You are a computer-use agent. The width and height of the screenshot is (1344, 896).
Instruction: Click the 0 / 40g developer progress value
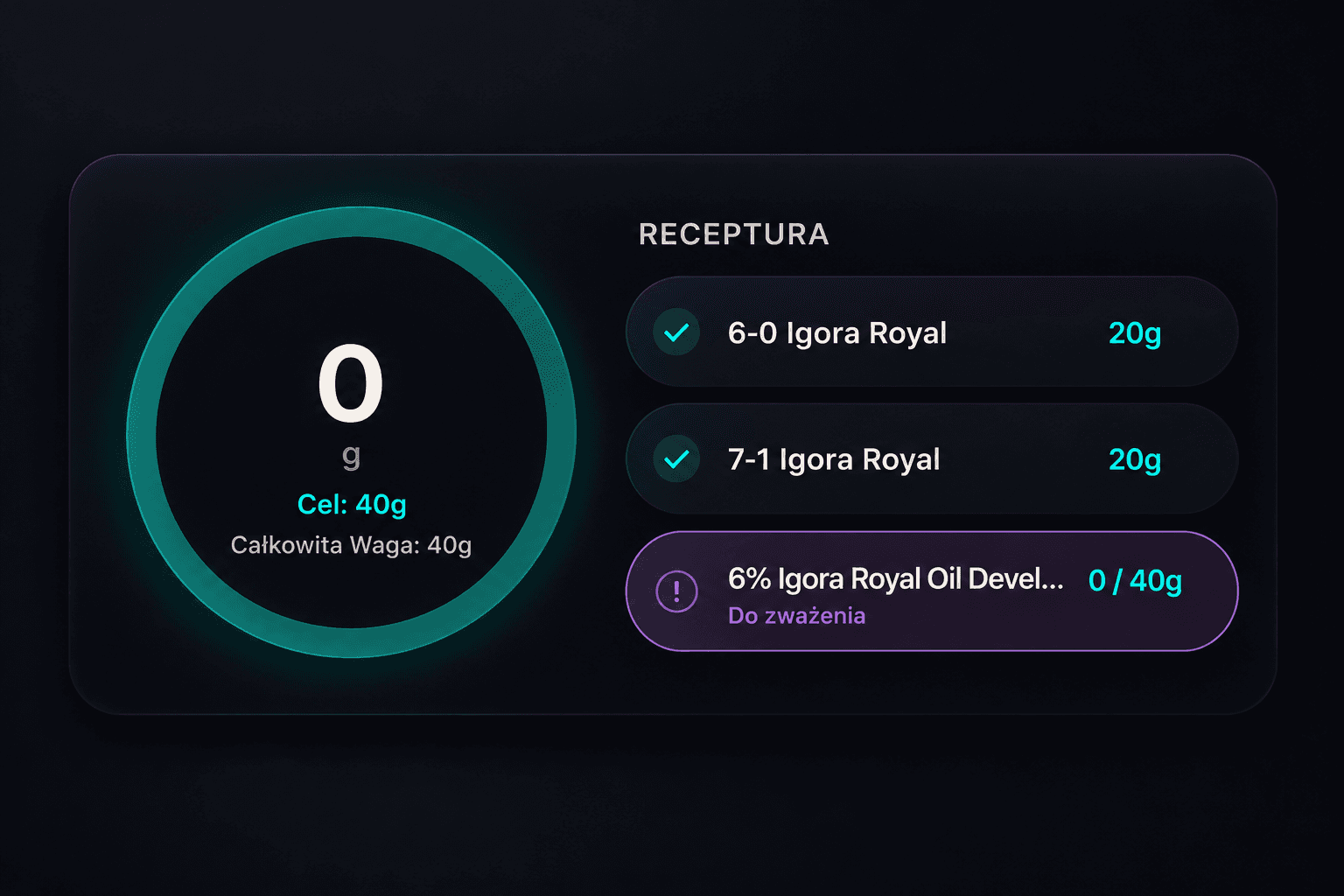point(1135,581)
